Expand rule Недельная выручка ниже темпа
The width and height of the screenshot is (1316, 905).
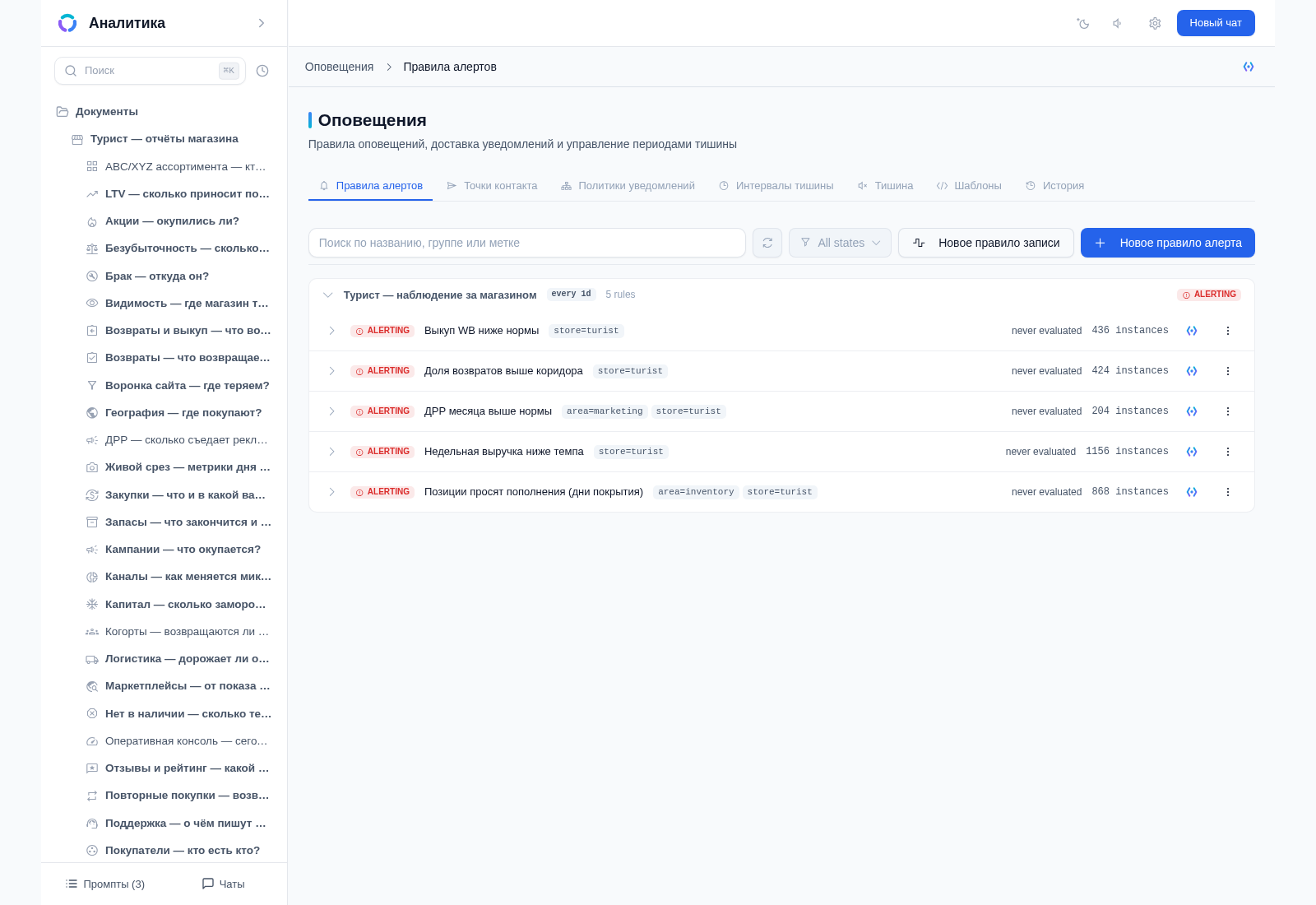coord(332,452)
